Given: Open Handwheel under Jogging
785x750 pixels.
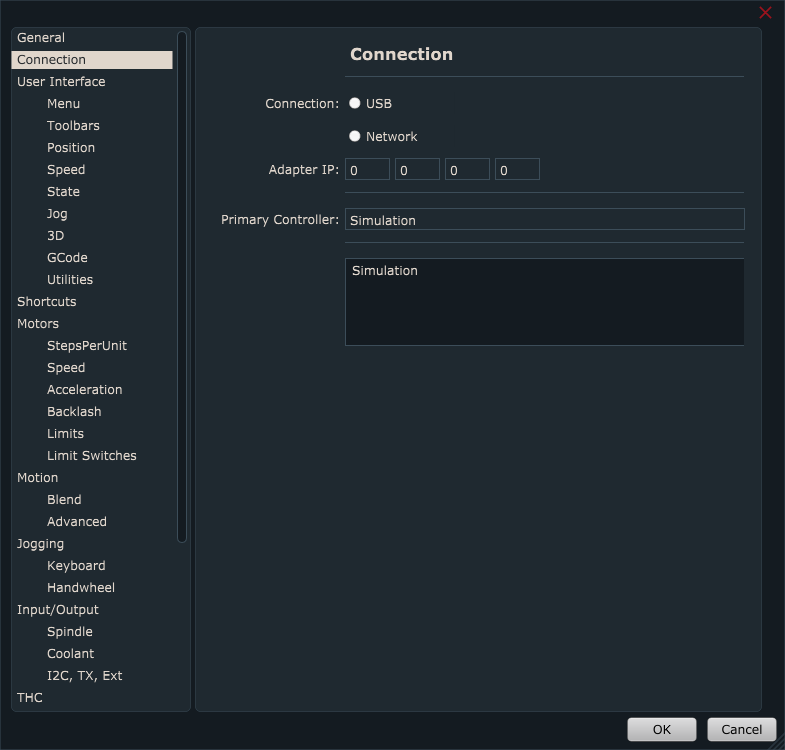Looking at the screenshot, I should coord(81,588).
